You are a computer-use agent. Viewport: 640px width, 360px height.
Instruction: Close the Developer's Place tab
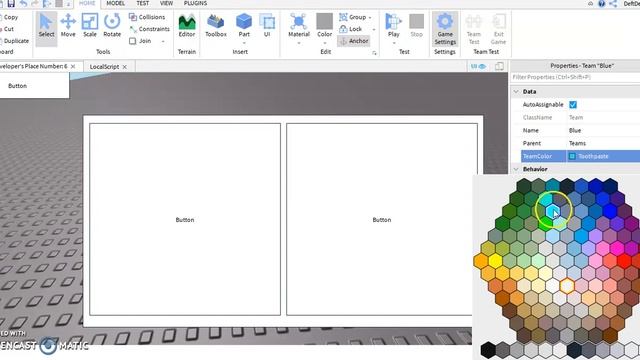[x=73, y=66]
